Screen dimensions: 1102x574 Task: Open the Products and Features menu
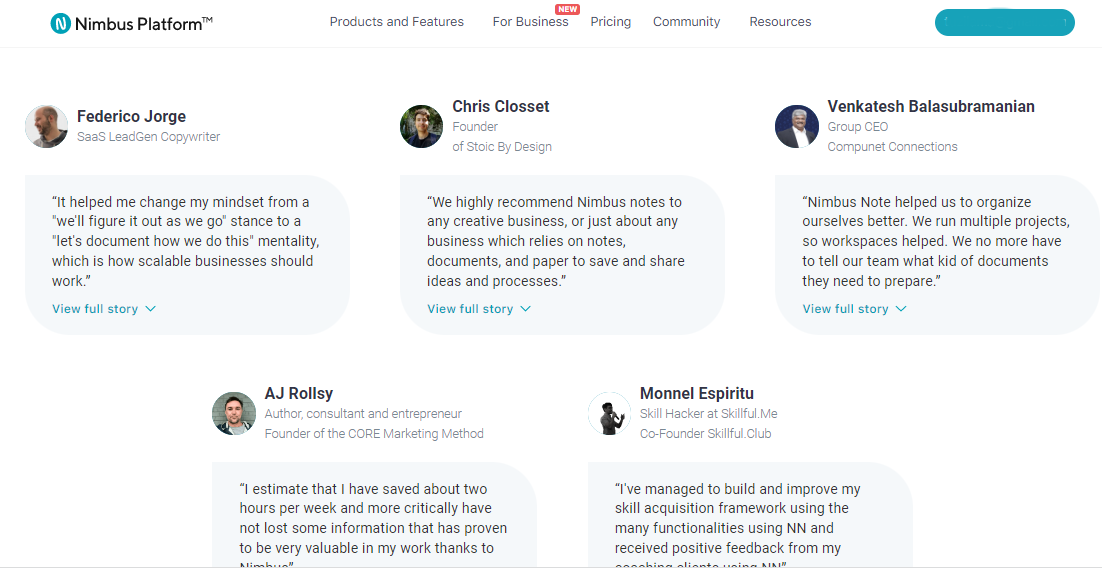click(396, 22)
